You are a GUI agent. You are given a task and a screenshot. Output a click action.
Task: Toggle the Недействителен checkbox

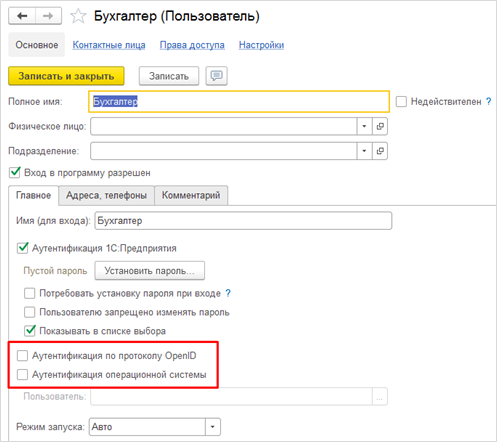pos(401,102)
